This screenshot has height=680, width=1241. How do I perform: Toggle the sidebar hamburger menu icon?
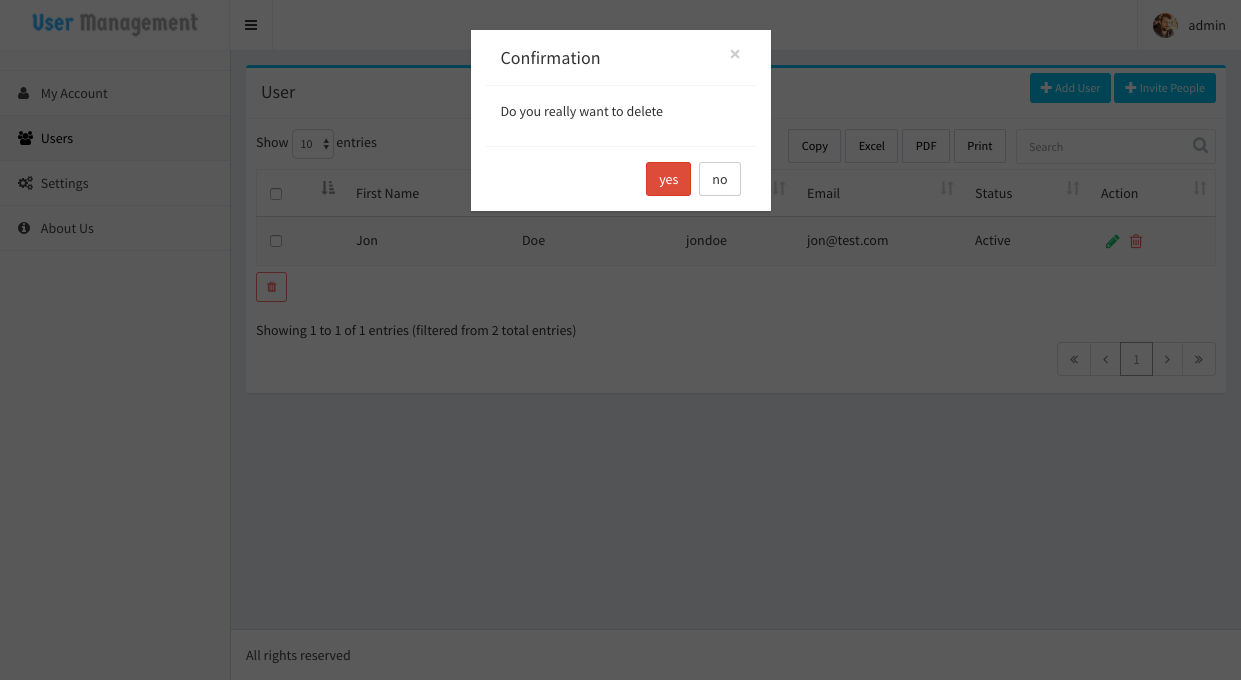click(x=251, y=25)
